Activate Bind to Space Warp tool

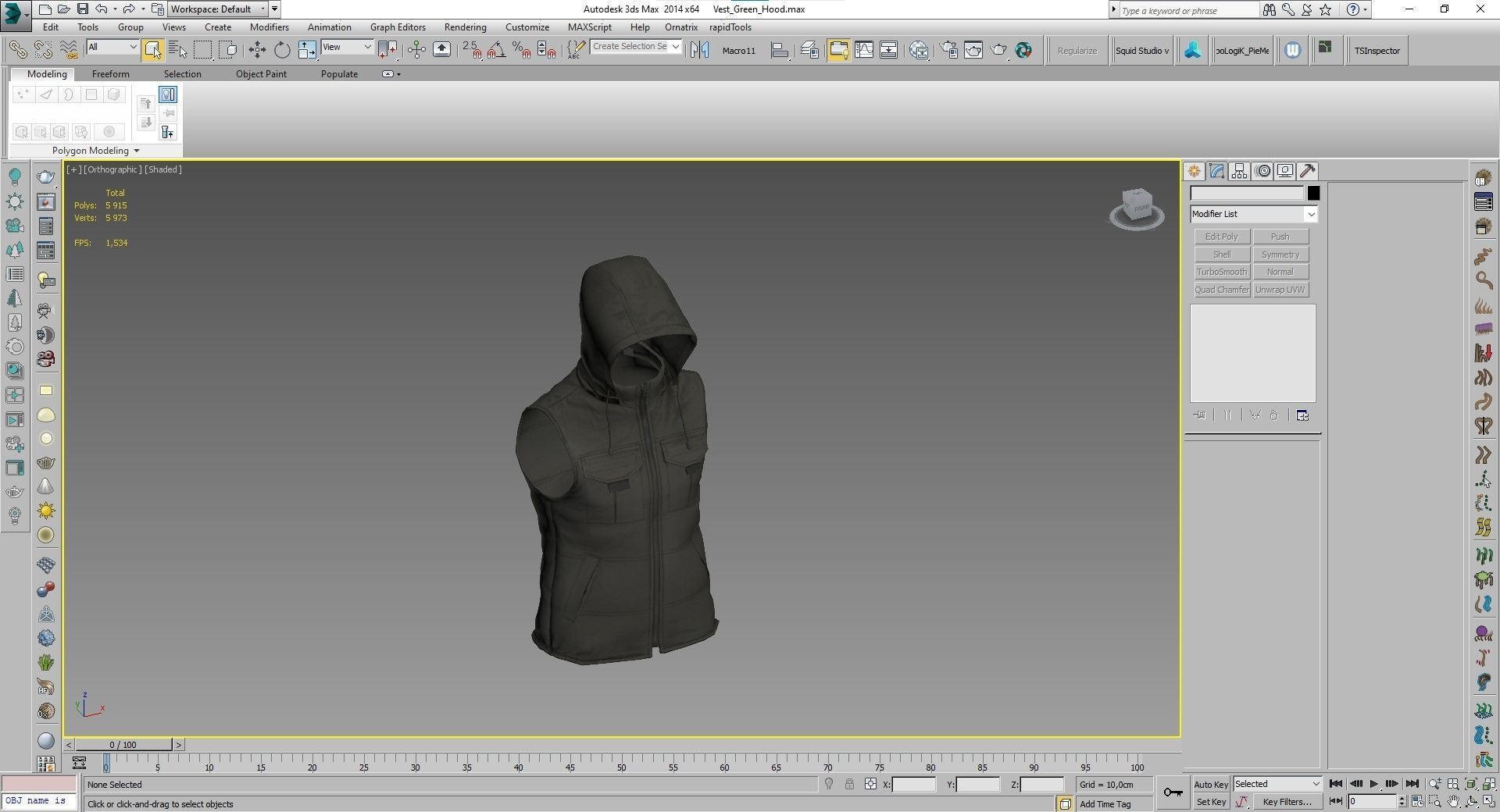tap(69, 50)
